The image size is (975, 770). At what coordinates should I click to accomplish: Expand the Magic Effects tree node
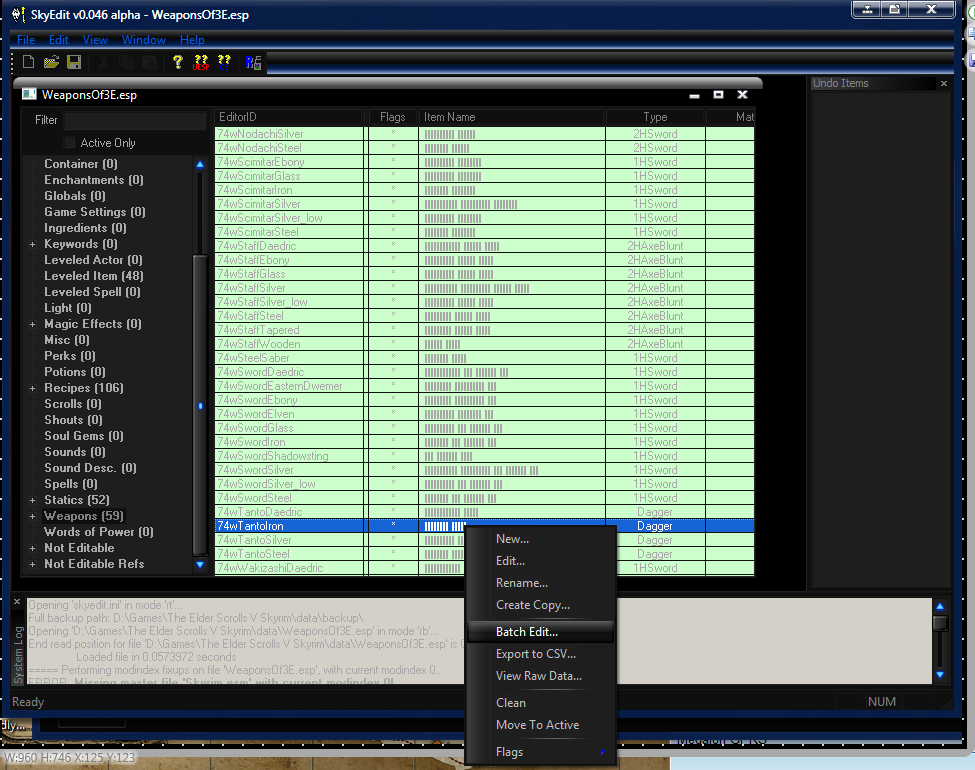[32, 324]
